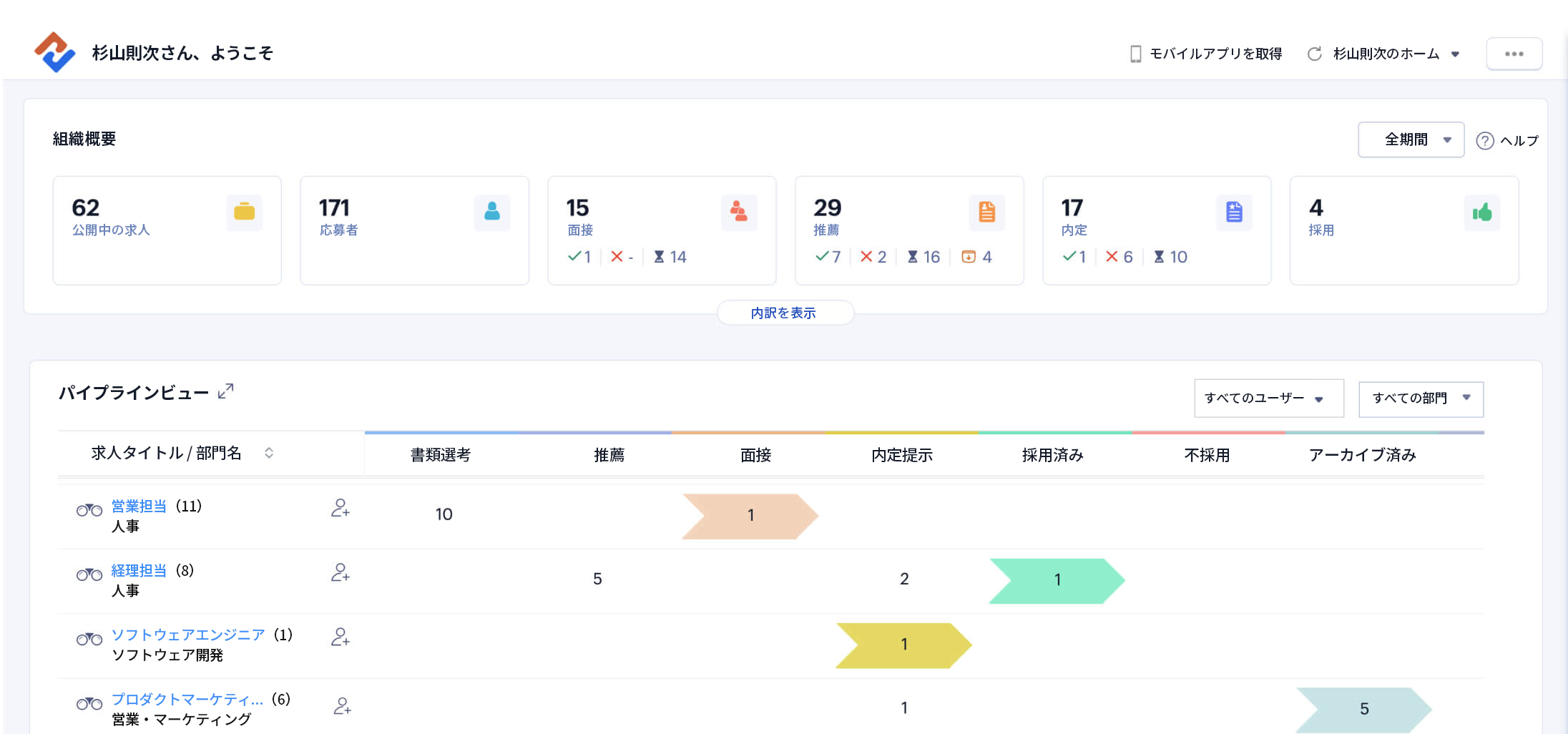The height and width of the screenshot is (734, 1568).
Task: Click the 内訳を表示 button
Action: coord(785,313)
